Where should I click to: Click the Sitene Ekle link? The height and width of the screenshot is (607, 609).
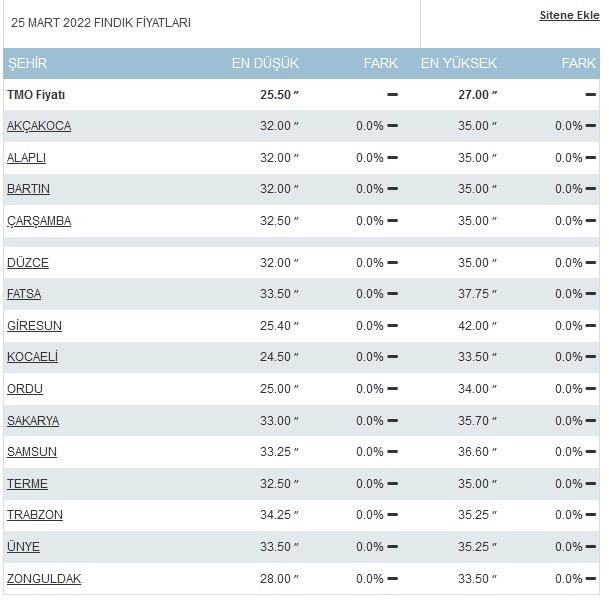(x=569, y=15)
